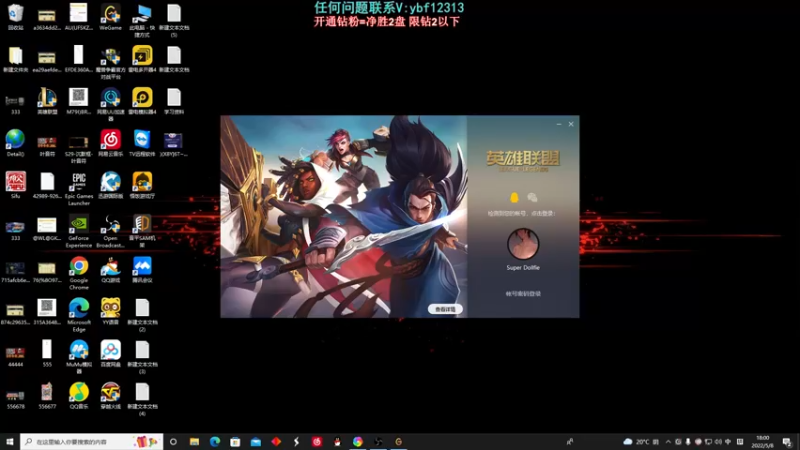Open the Tencent Meeting desktop icon
The height and width of the screenshot is (450, 800).
(142, 269)
